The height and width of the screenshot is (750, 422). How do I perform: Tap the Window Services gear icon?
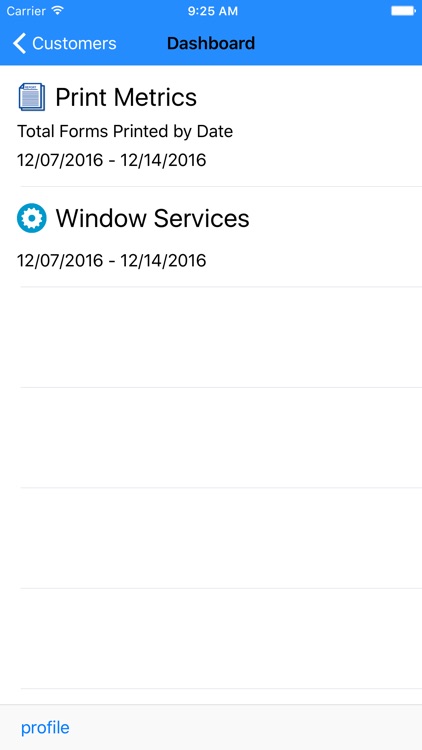coord(32,218)
